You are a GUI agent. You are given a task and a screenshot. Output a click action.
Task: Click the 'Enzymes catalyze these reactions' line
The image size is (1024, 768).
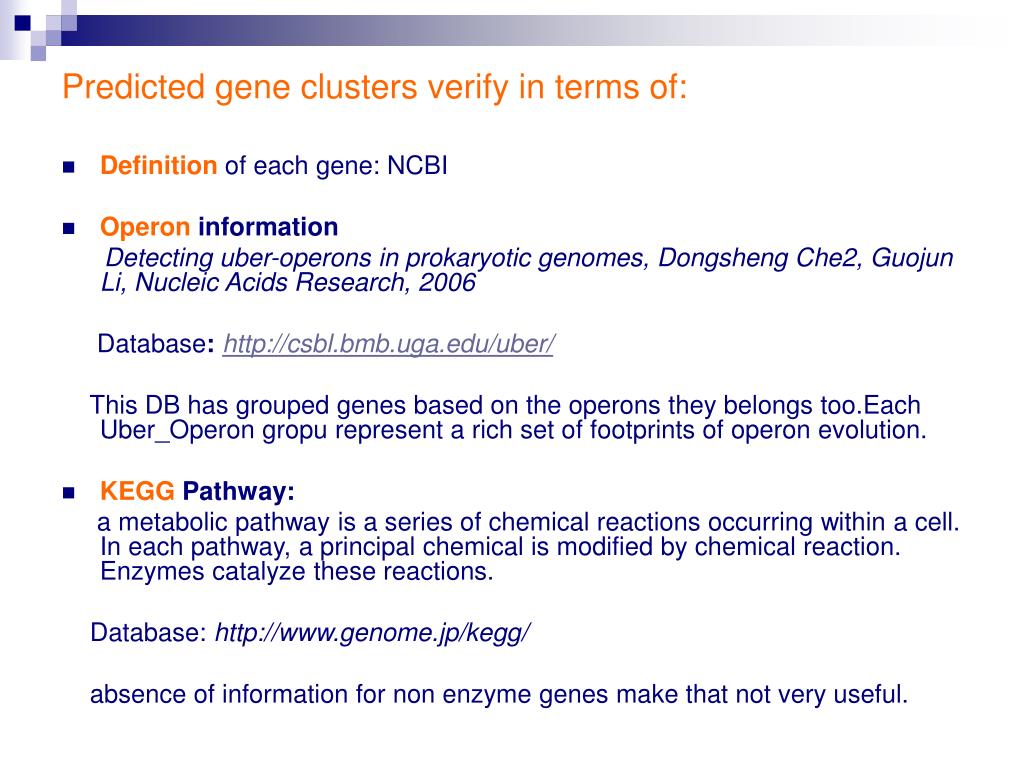296,572
